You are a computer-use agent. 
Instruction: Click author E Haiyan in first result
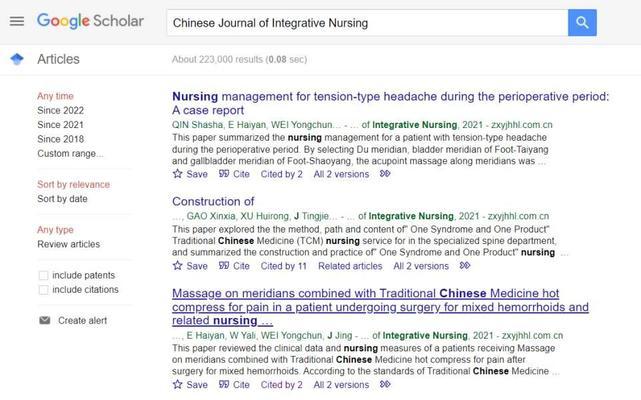click(247, 125)
